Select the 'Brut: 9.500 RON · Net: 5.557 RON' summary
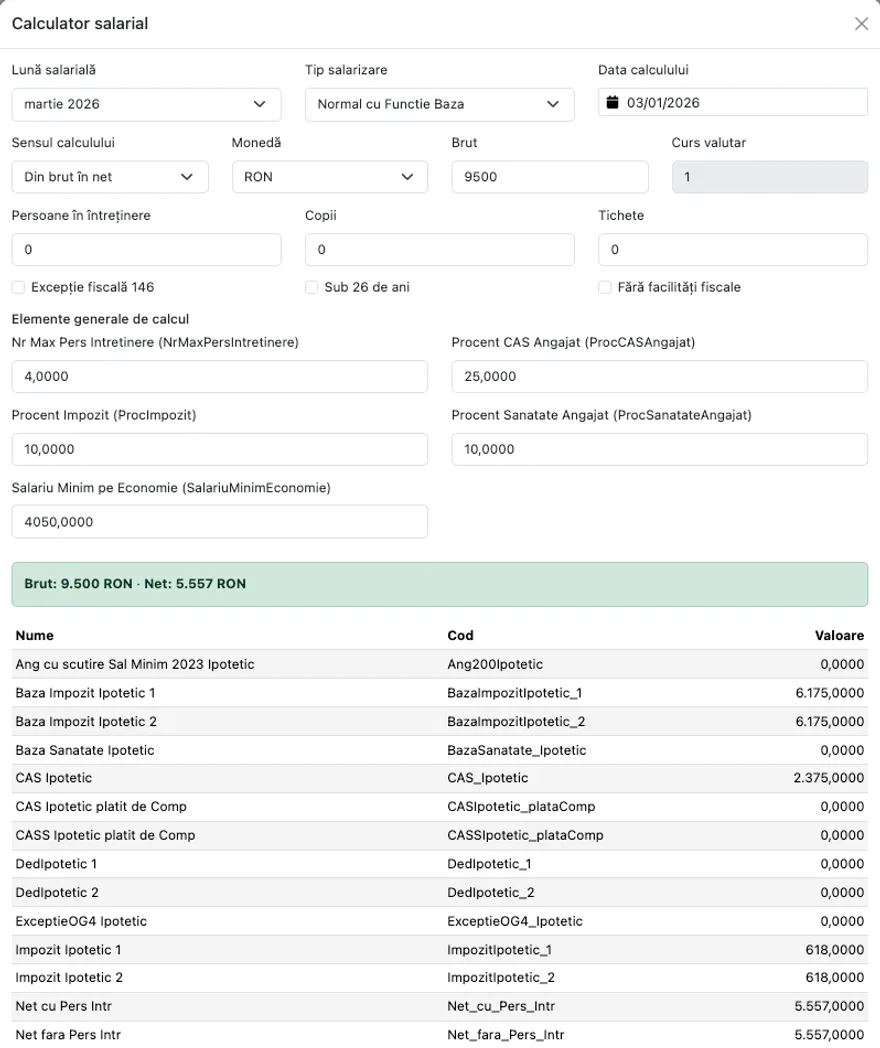 point(440,584)
